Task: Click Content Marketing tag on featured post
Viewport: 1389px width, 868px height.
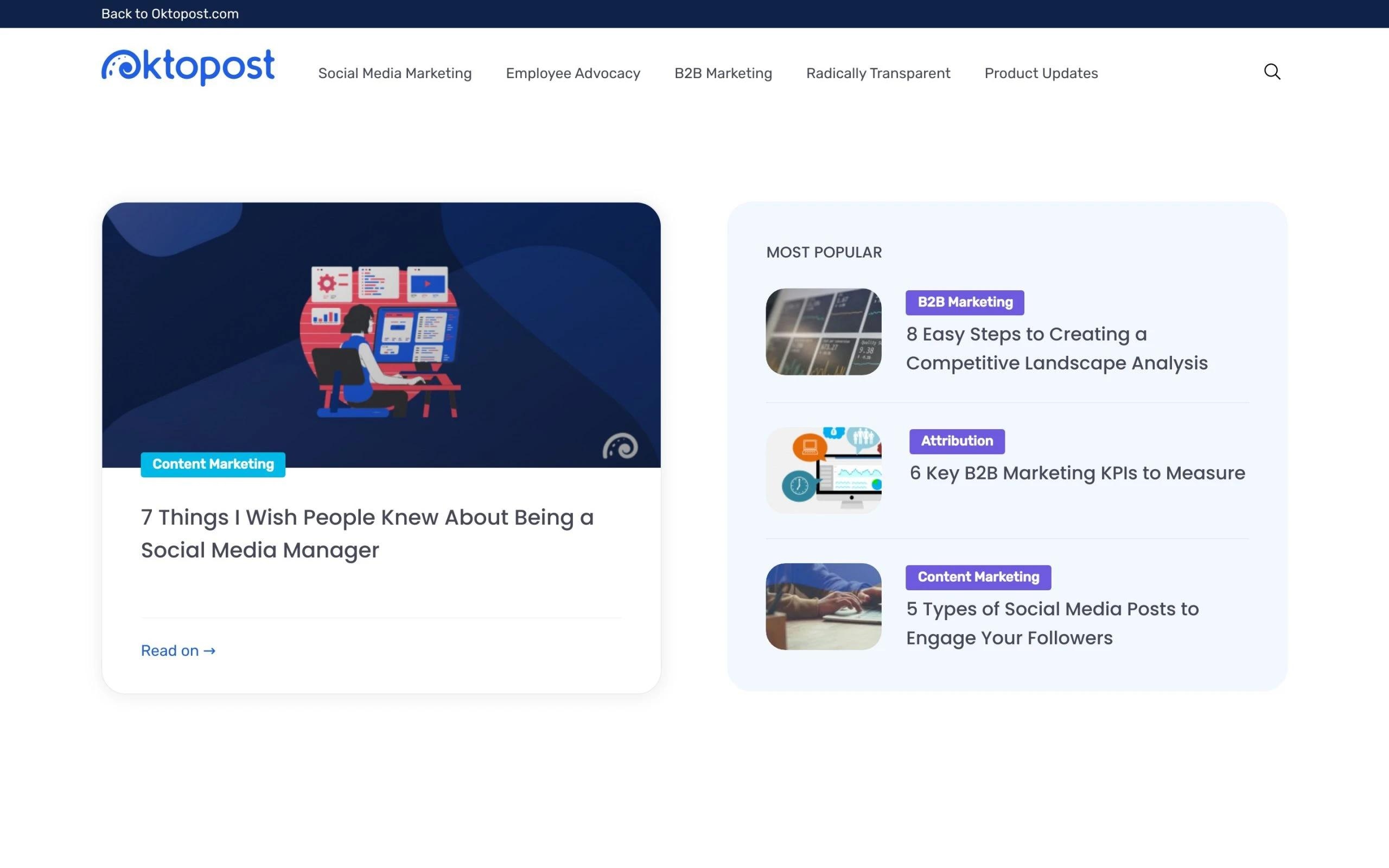Action: tap(213, 464)
